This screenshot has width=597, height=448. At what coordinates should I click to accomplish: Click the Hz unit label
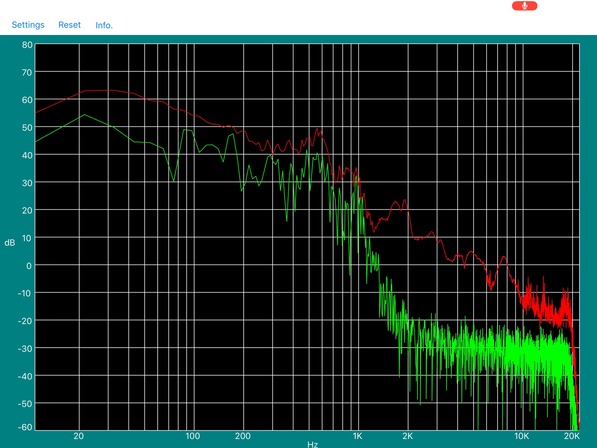[312, 444]
